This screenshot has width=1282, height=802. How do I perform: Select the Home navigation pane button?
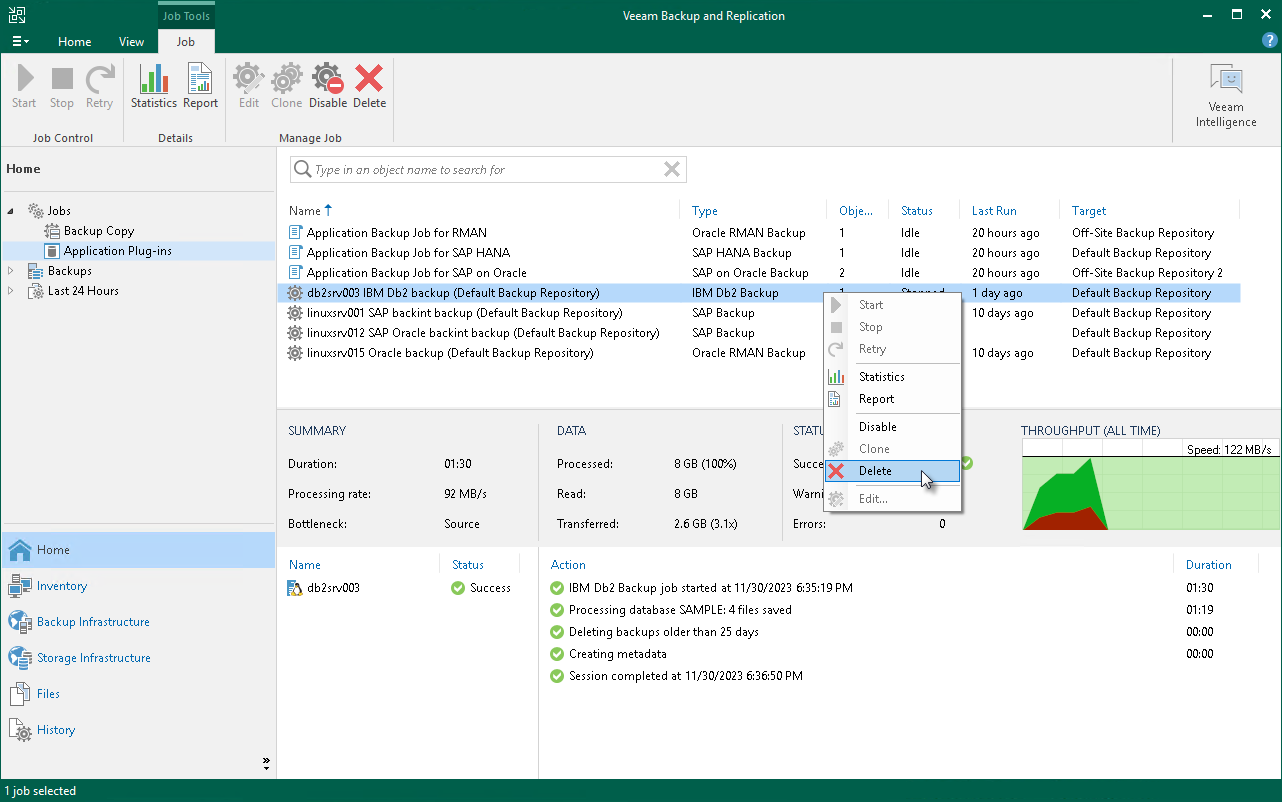[138, 550]
